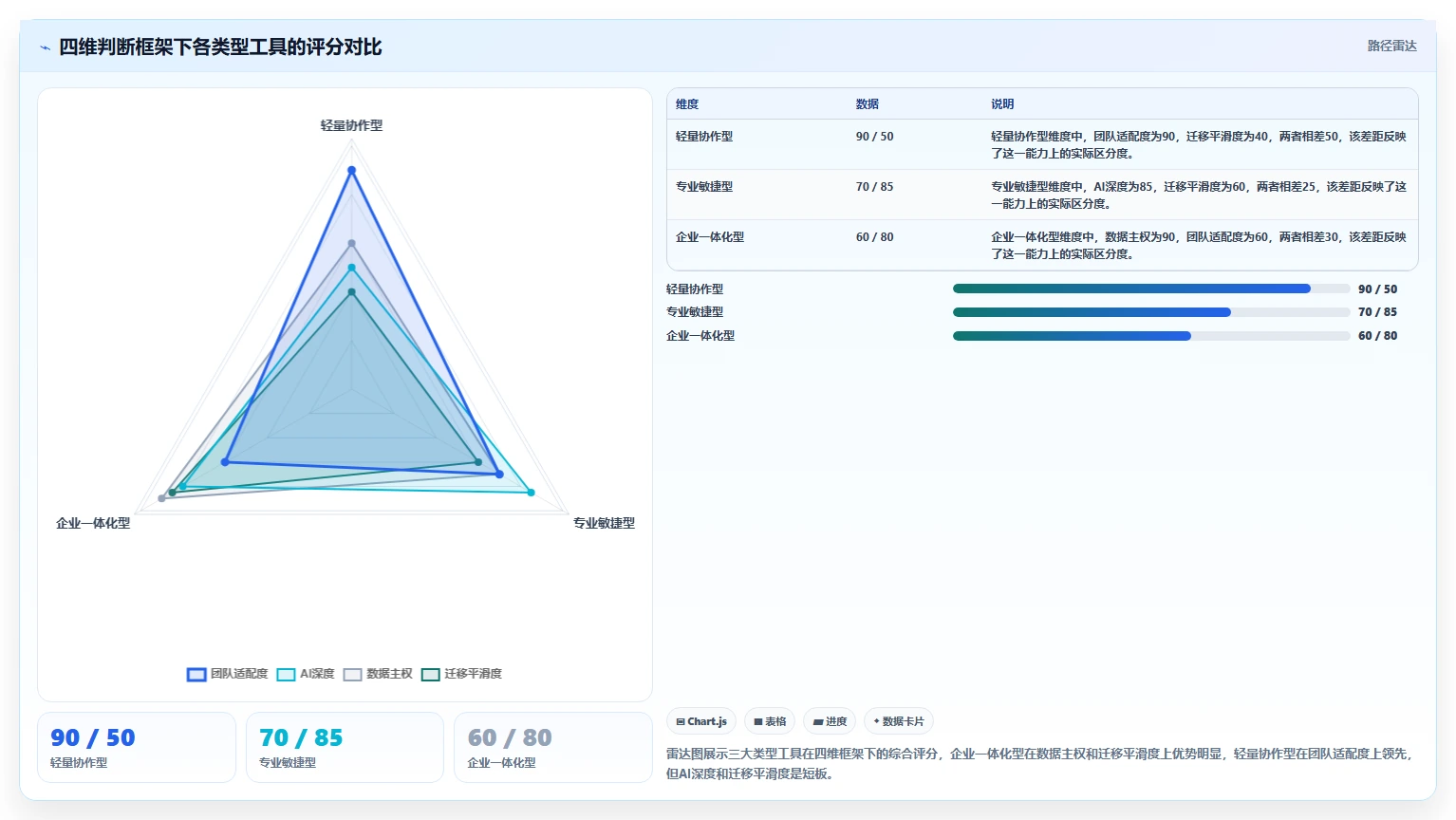Click the 专业敏捷型 radar axis label
This screenshot has height=820, width=1456.
[604, 523]
